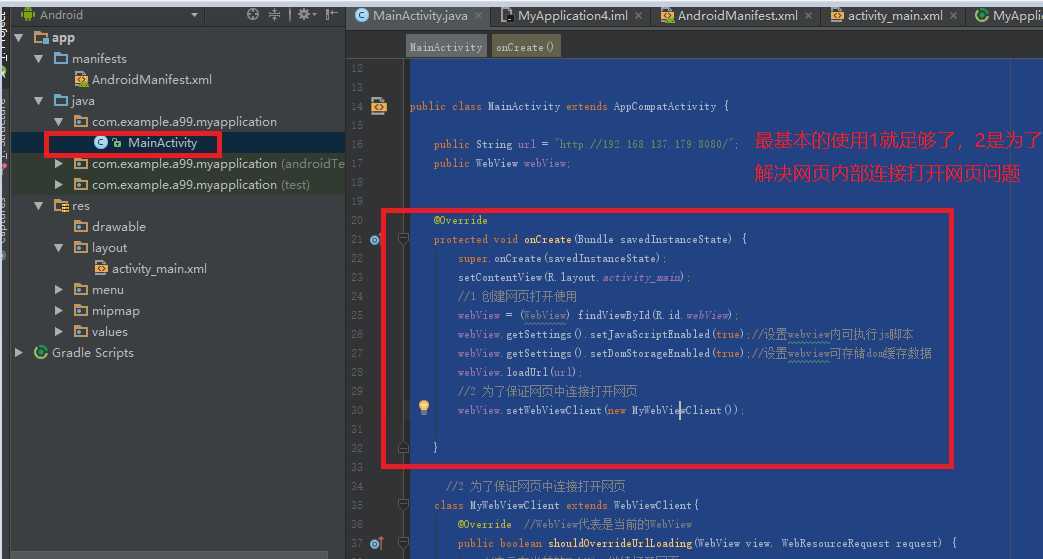Hide the Project tool window with the hide icon

331,15
